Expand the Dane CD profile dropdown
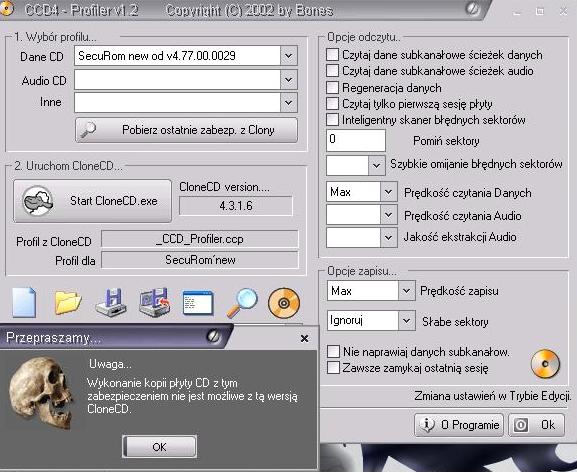Viewport: 577px width, 473px height. pos(288,56)
